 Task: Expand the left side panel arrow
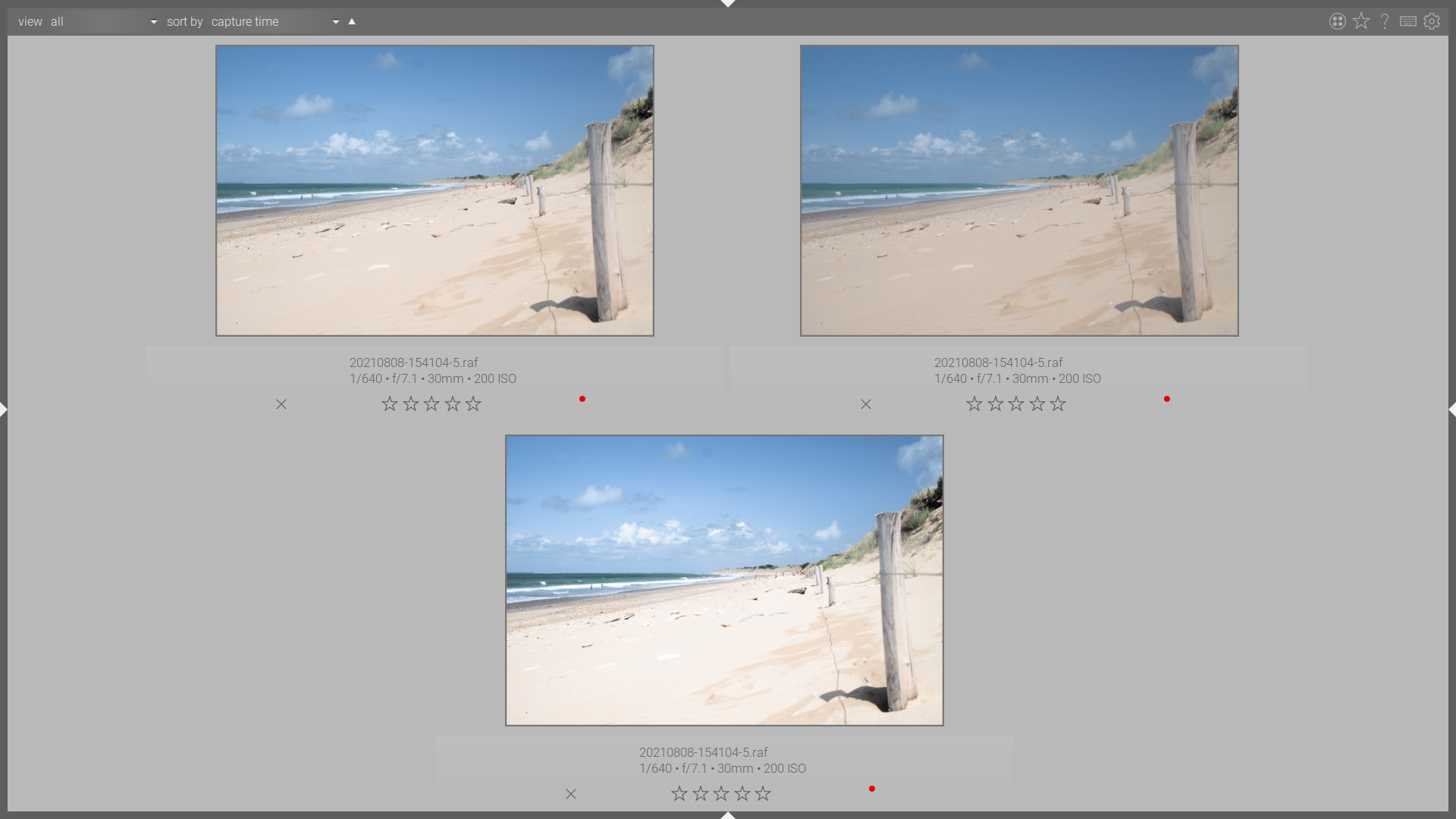click(4, 409)
